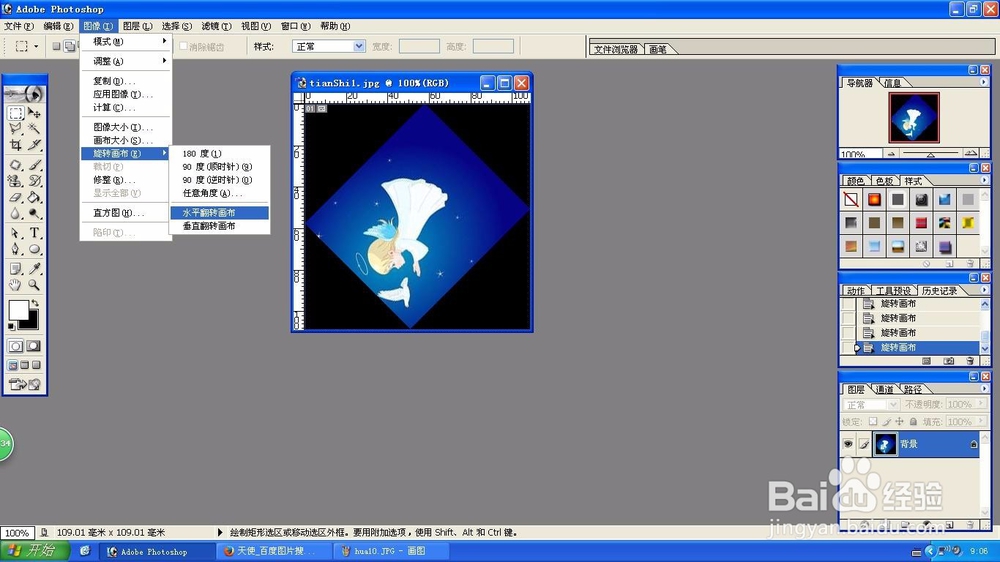Open 文件浏览器 tab in palette well
Viewport: 1000px width, 562px height.
tap(615, 49)
